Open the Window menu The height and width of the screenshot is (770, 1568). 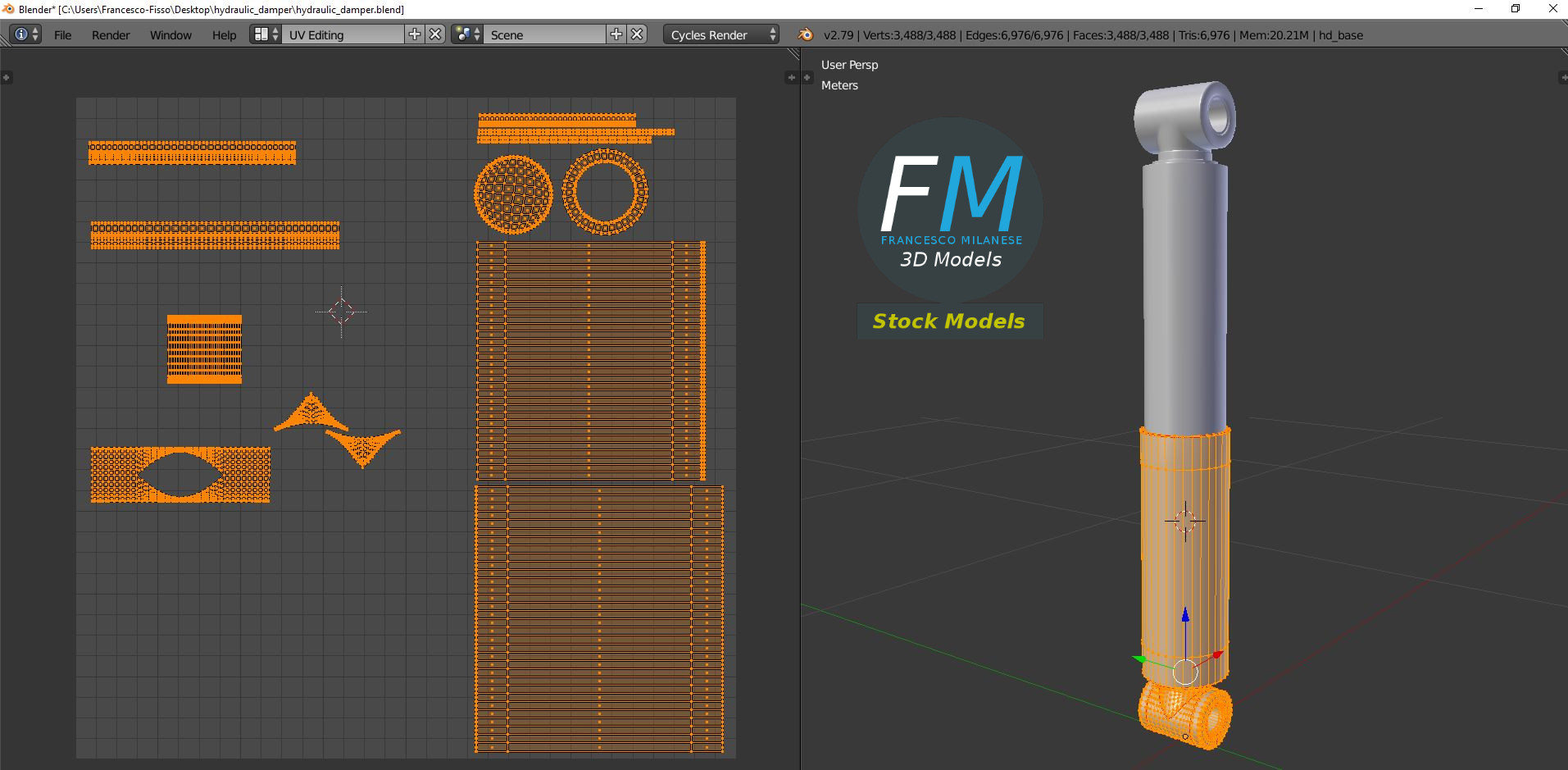[x=170, y=34]
